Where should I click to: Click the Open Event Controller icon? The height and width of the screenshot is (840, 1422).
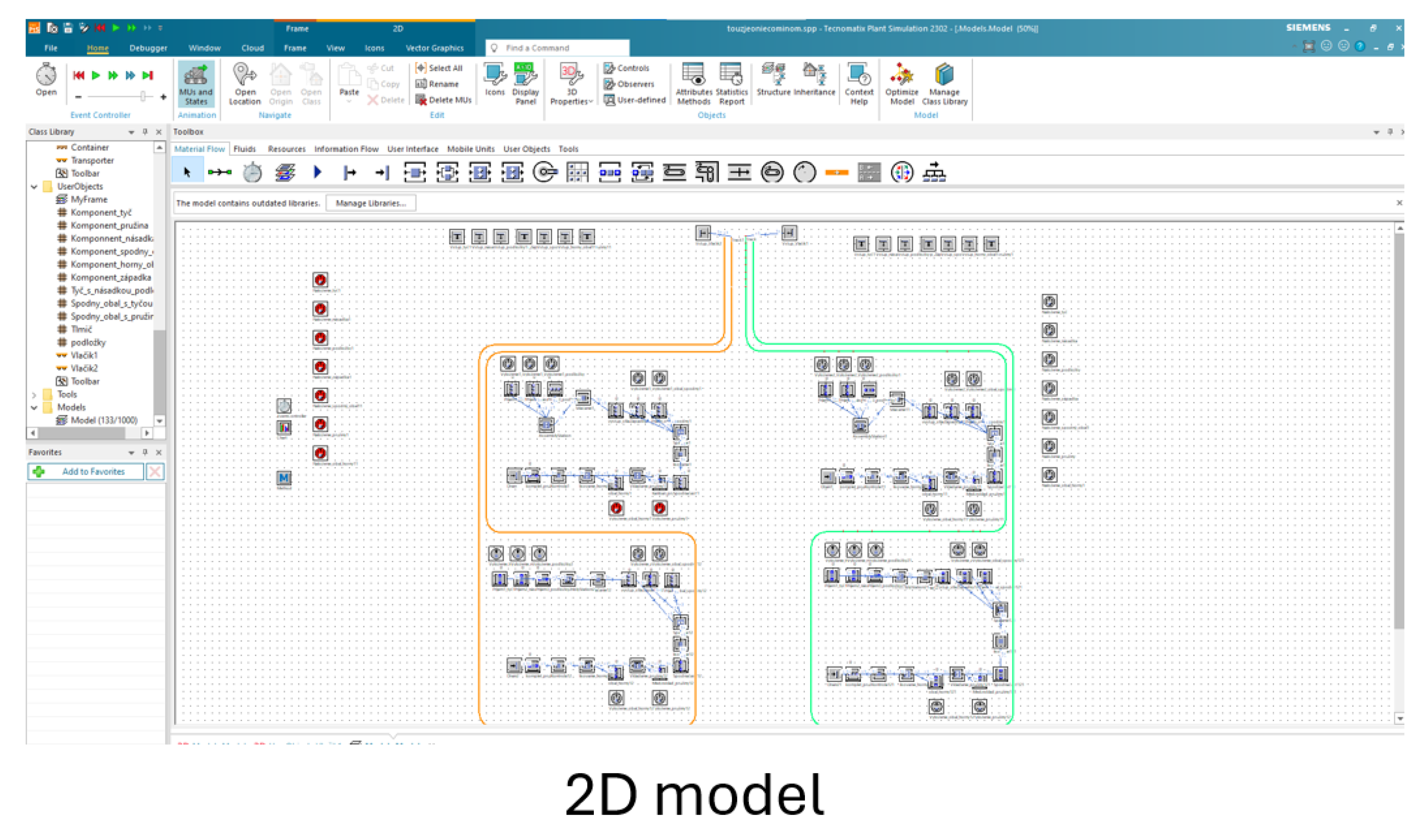tap(46, 75)
